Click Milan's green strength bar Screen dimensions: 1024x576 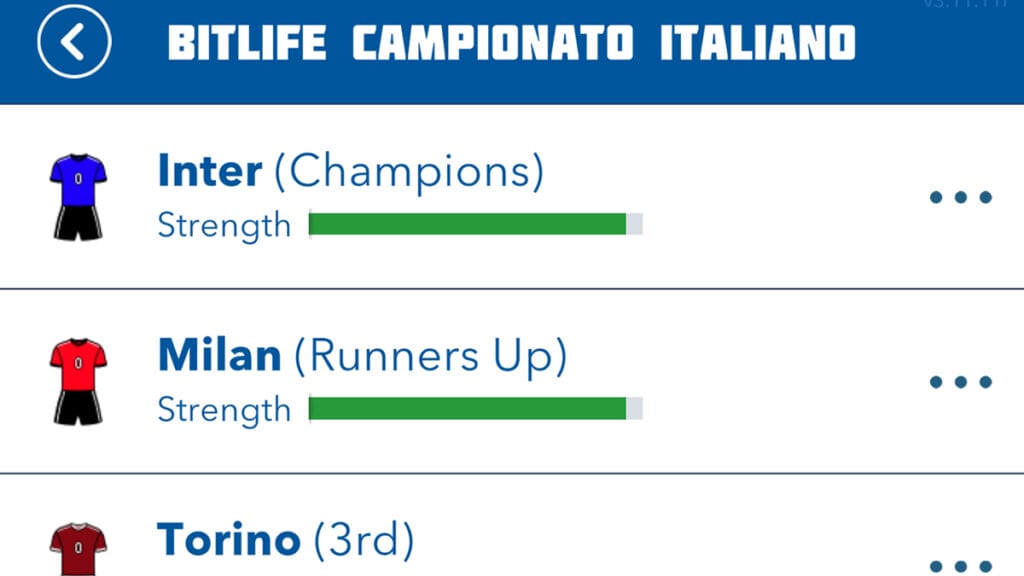pos(467,408)
